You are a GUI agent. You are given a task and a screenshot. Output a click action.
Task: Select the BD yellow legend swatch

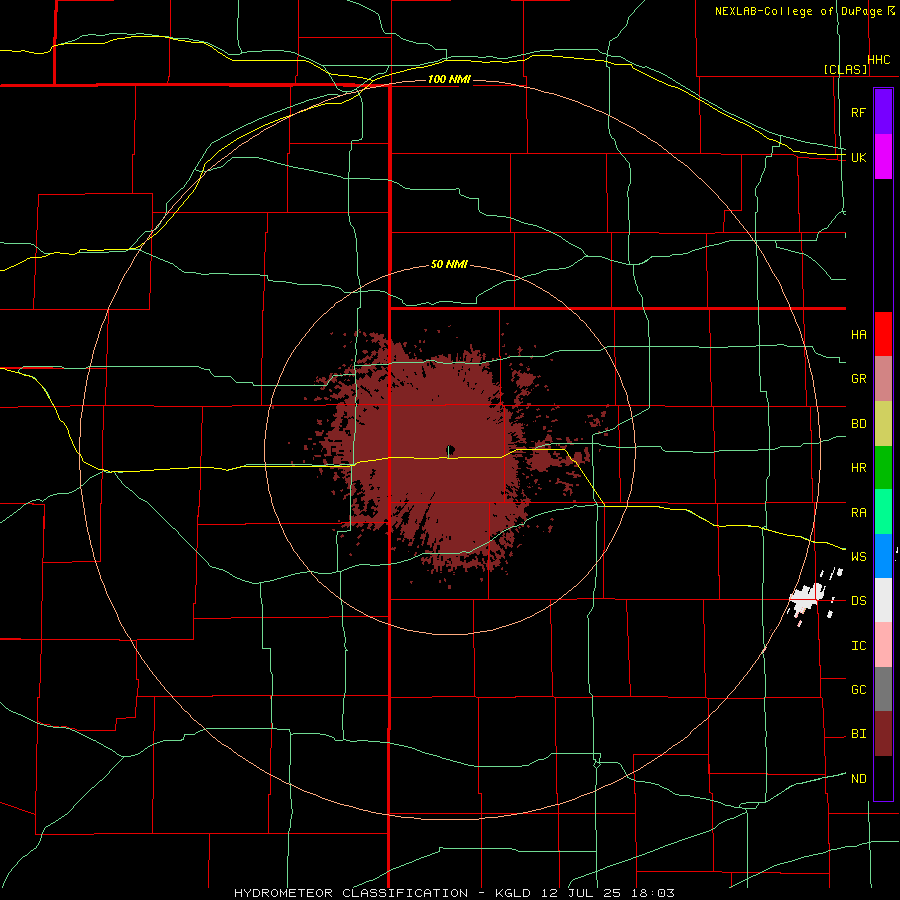click(883, 424)
